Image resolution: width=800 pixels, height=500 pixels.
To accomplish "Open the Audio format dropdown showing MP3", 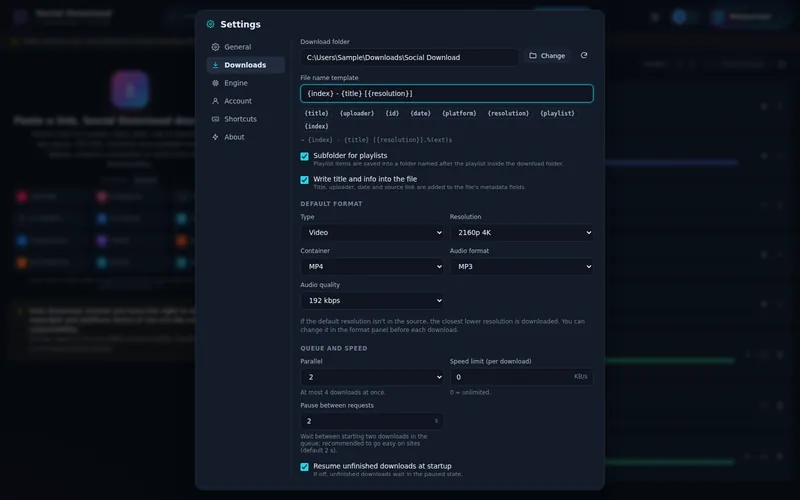I will (x=521, y=266).
